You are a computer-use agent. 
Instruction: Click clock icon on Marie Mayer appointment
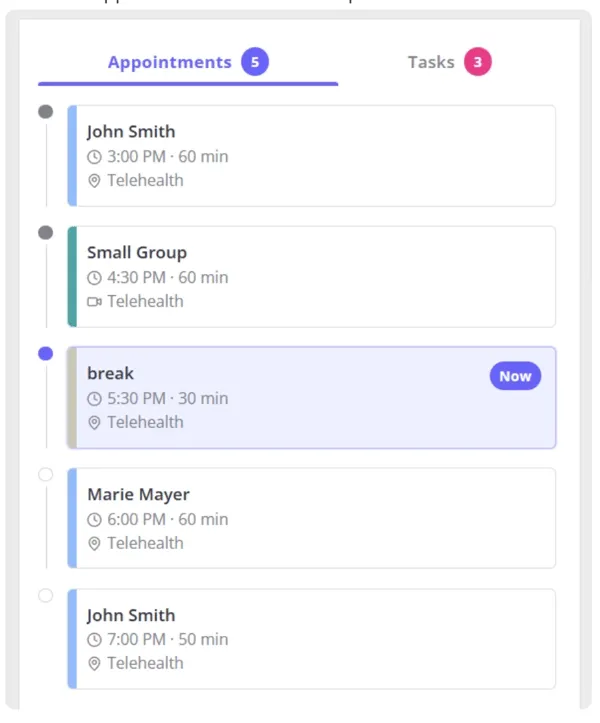(94, 520)
